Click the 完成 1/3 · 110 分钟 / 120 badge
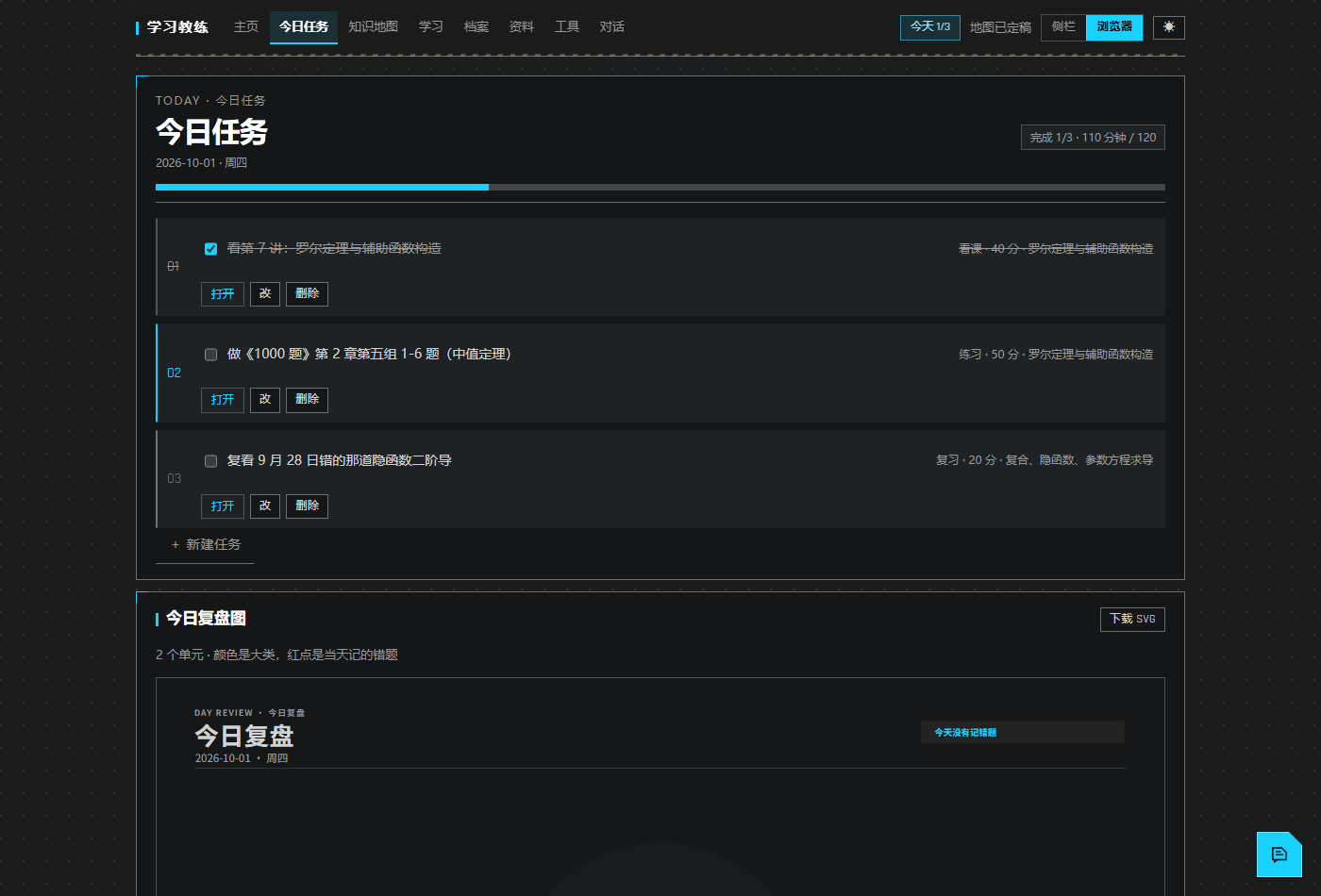This screenshot has height=896, width=1321. tap(1093, 138)
